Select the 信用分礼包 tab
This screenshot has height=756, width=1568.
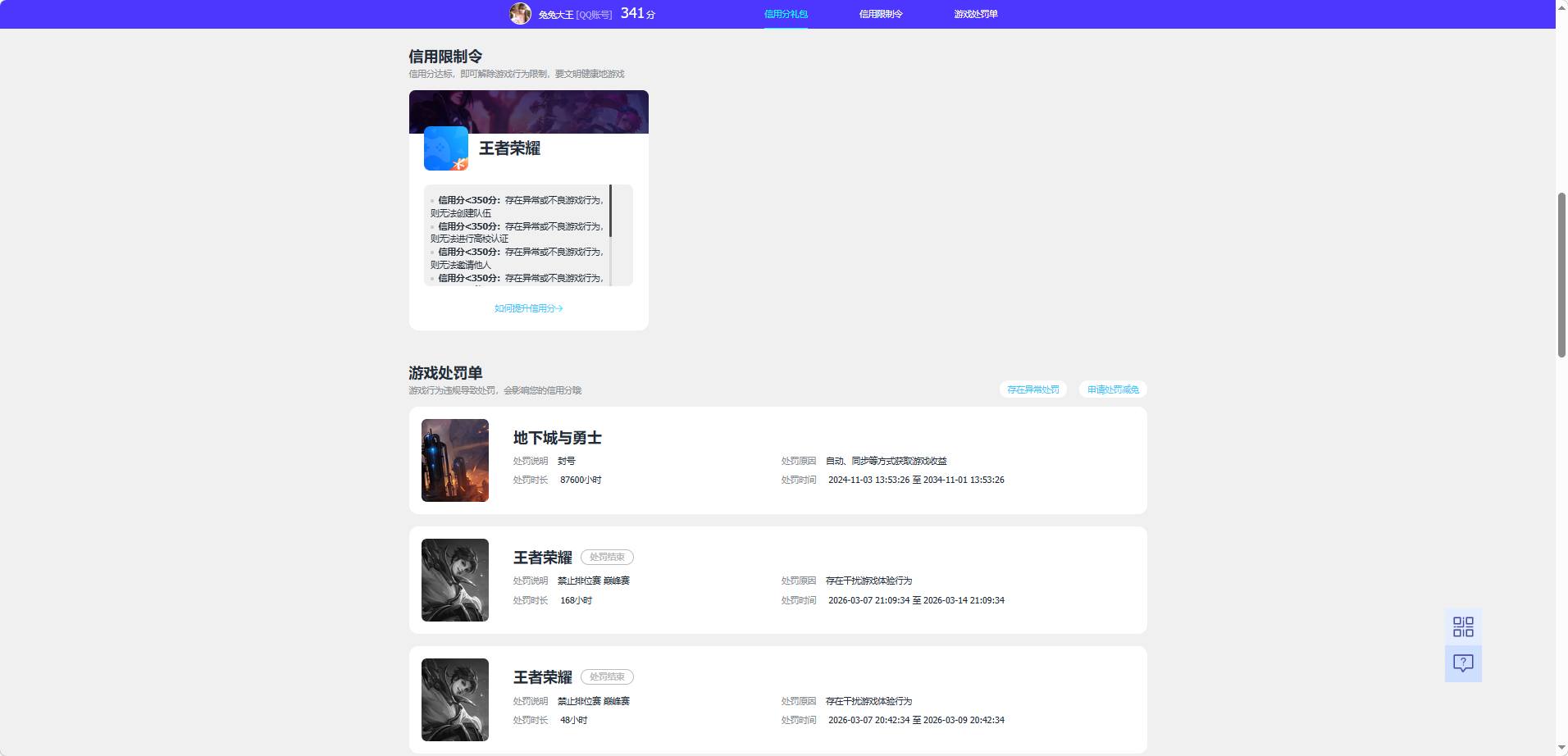[786, 14]
